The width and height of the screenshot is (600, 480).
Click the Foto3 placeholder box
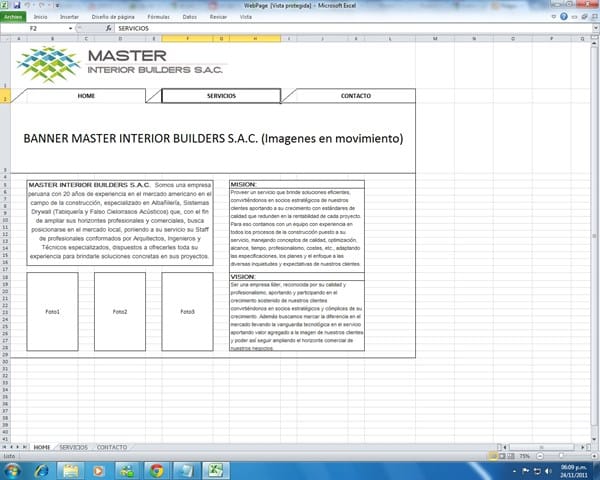(x=188, y=312)
